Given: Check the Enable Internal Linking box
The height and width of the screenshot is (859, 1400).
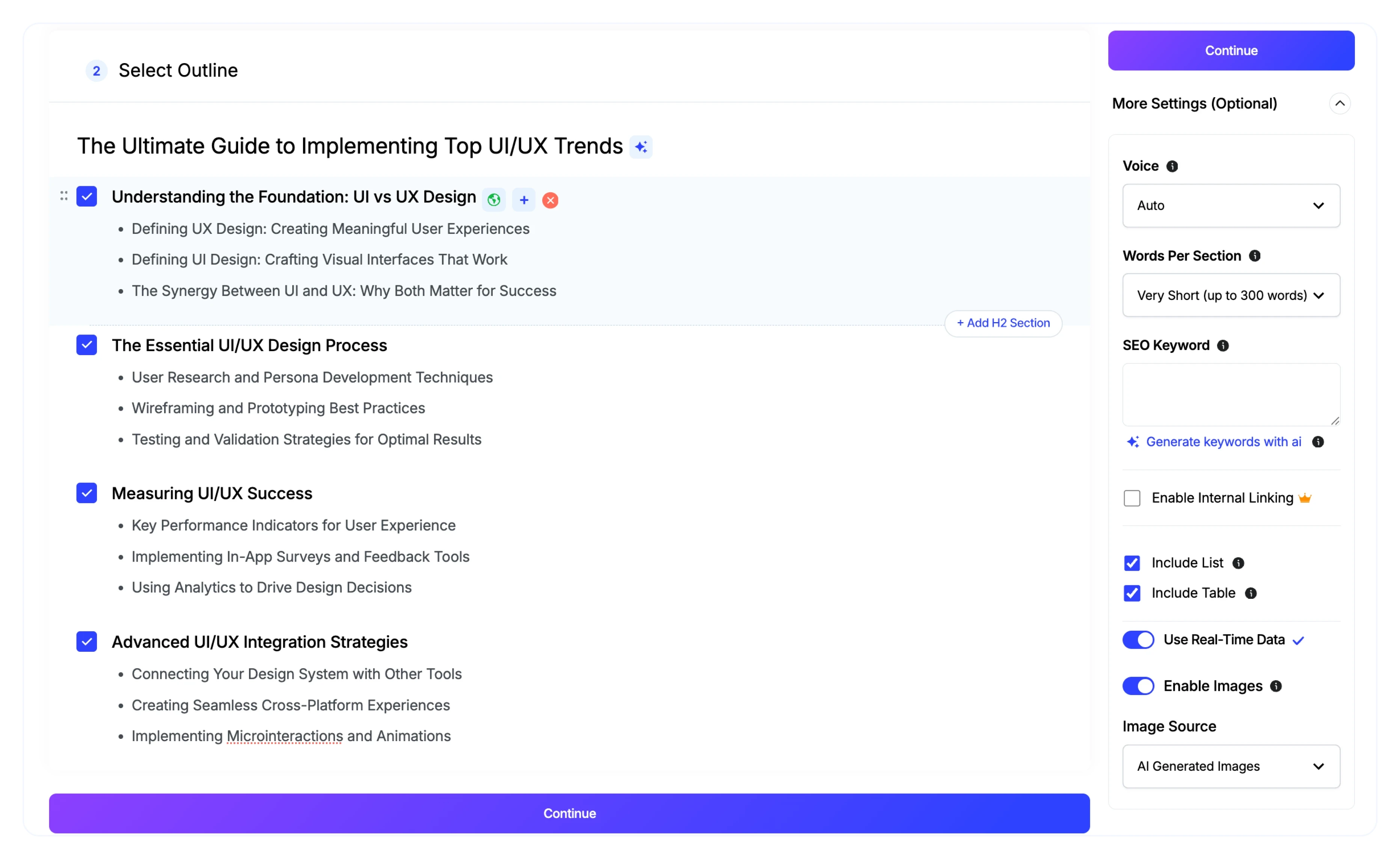Looking at the screenshot, I should (1132, 498).
